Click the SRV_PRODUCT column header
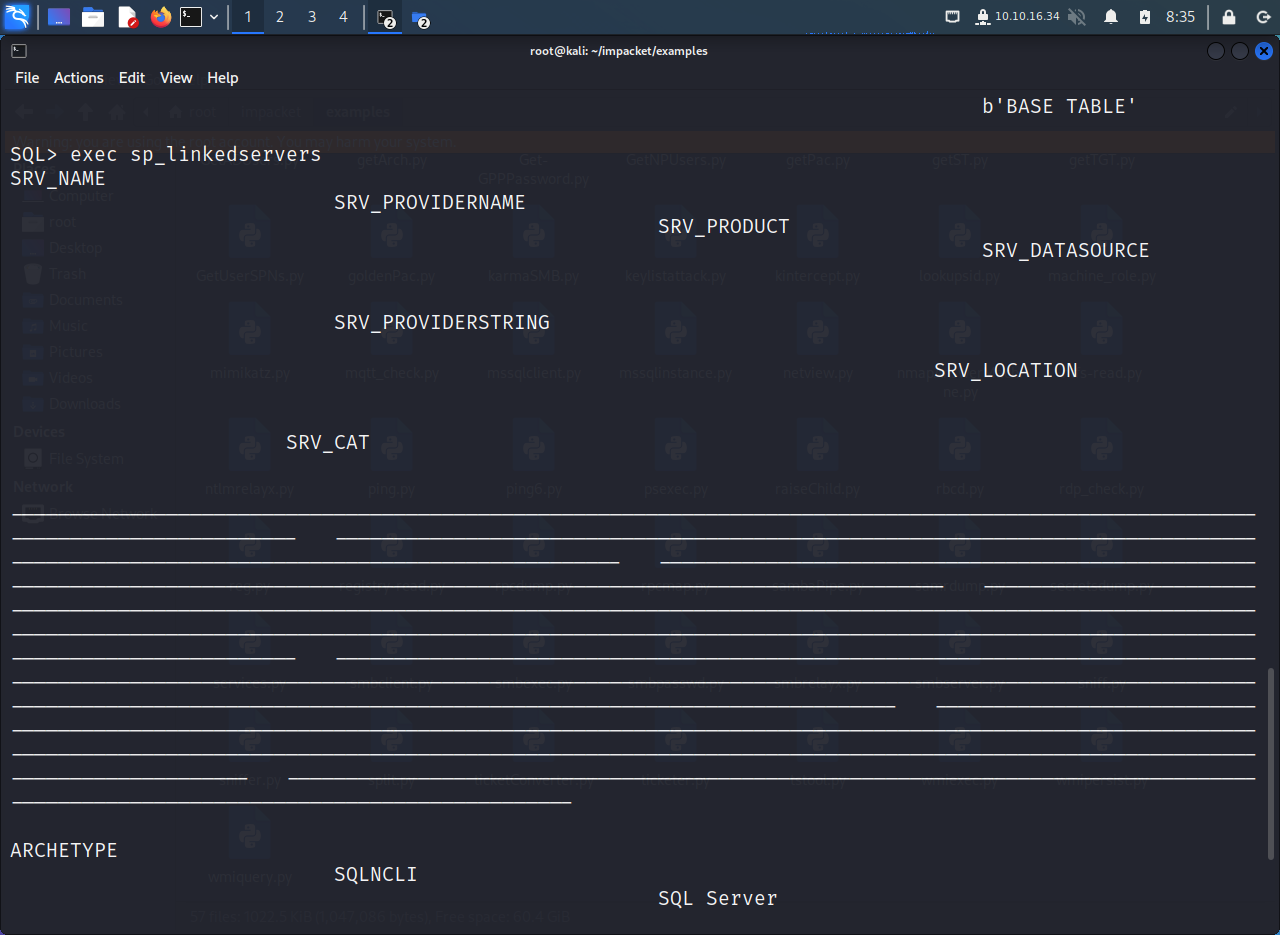 coord(724,227)
